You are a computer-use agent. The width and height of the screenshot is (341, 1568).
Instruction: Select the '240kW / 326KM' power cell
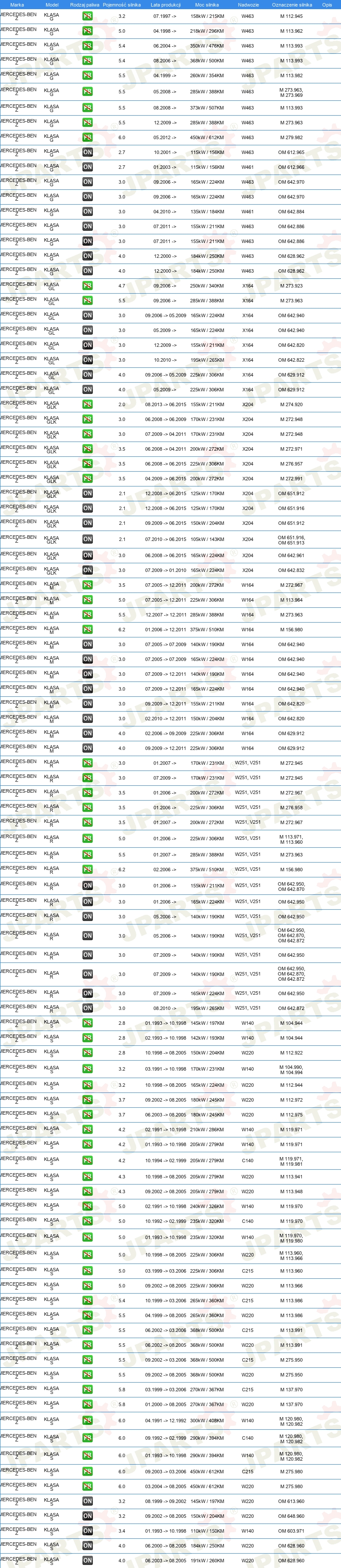click(x=207, y=1206)
